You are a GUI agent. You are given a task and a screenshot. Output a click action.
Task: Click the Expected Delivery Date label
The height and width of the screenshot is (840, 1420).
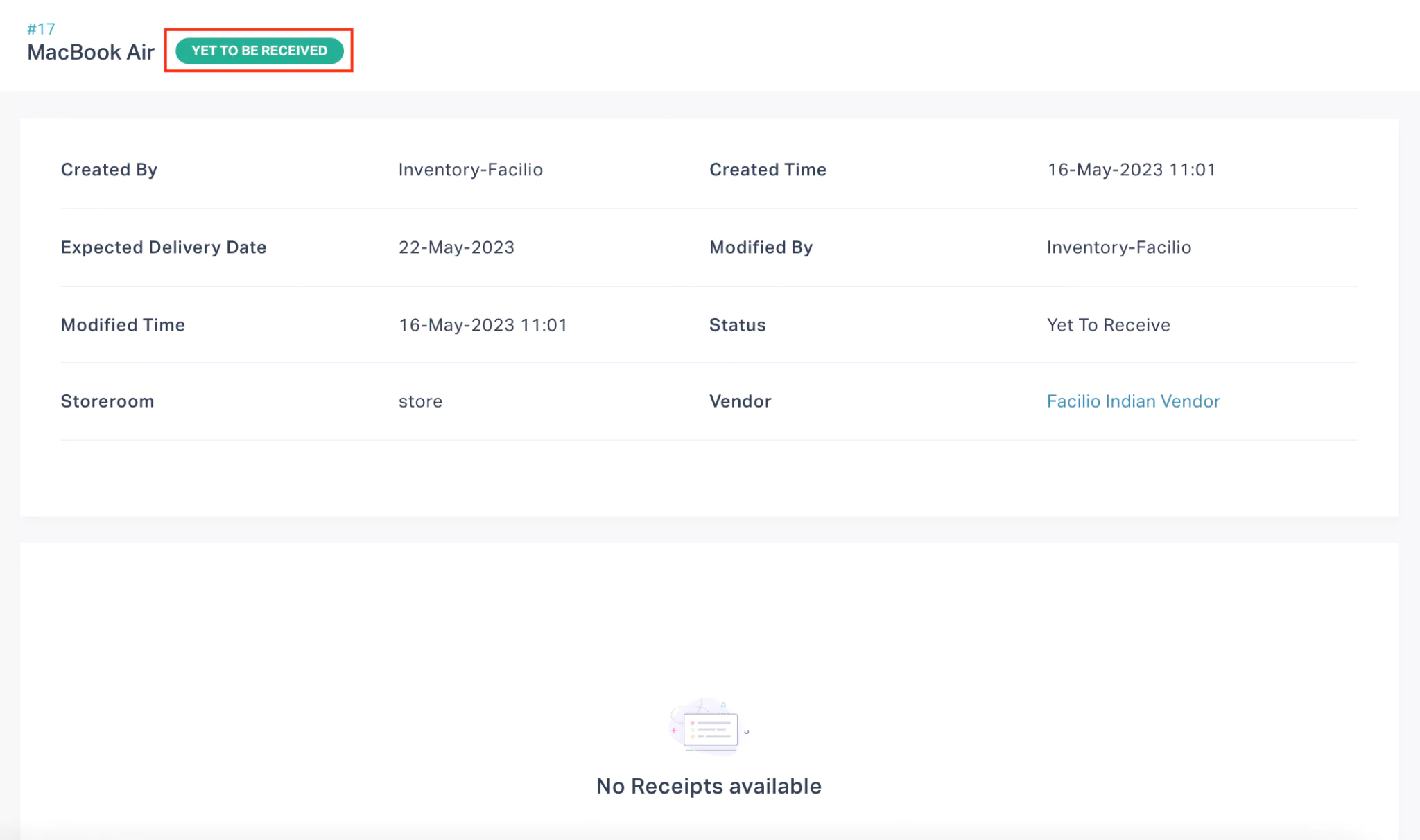click(164, 247)
